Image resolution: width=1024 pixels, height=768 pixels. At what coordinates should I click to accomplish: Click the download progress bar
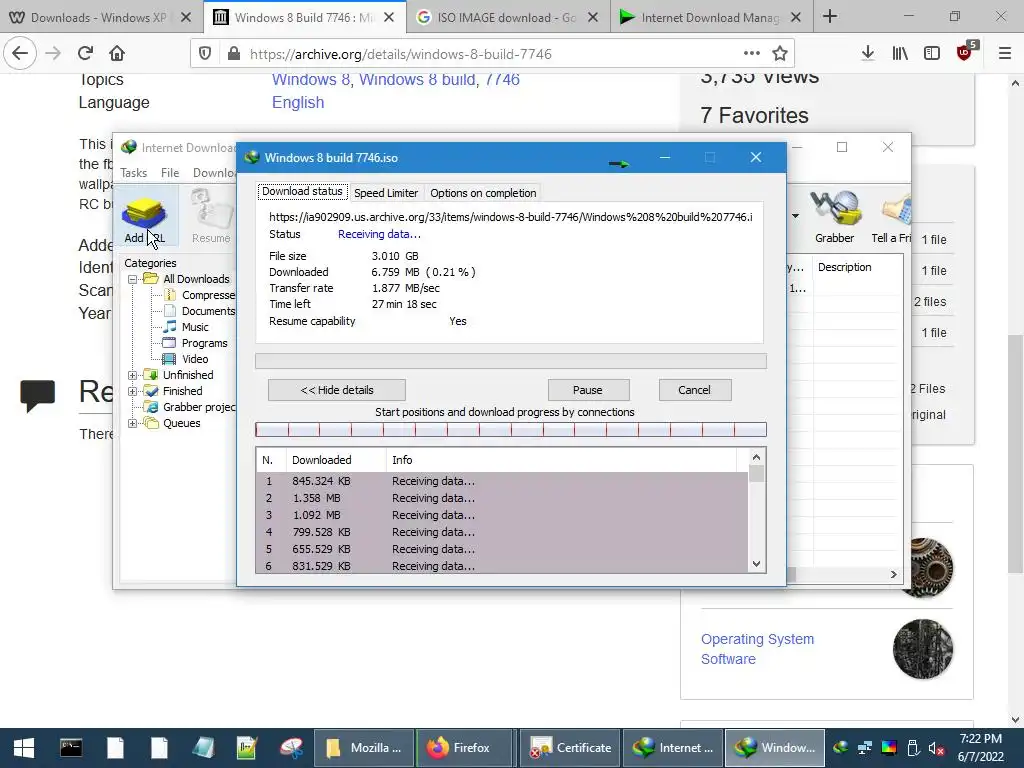click(x=511, y=361)
